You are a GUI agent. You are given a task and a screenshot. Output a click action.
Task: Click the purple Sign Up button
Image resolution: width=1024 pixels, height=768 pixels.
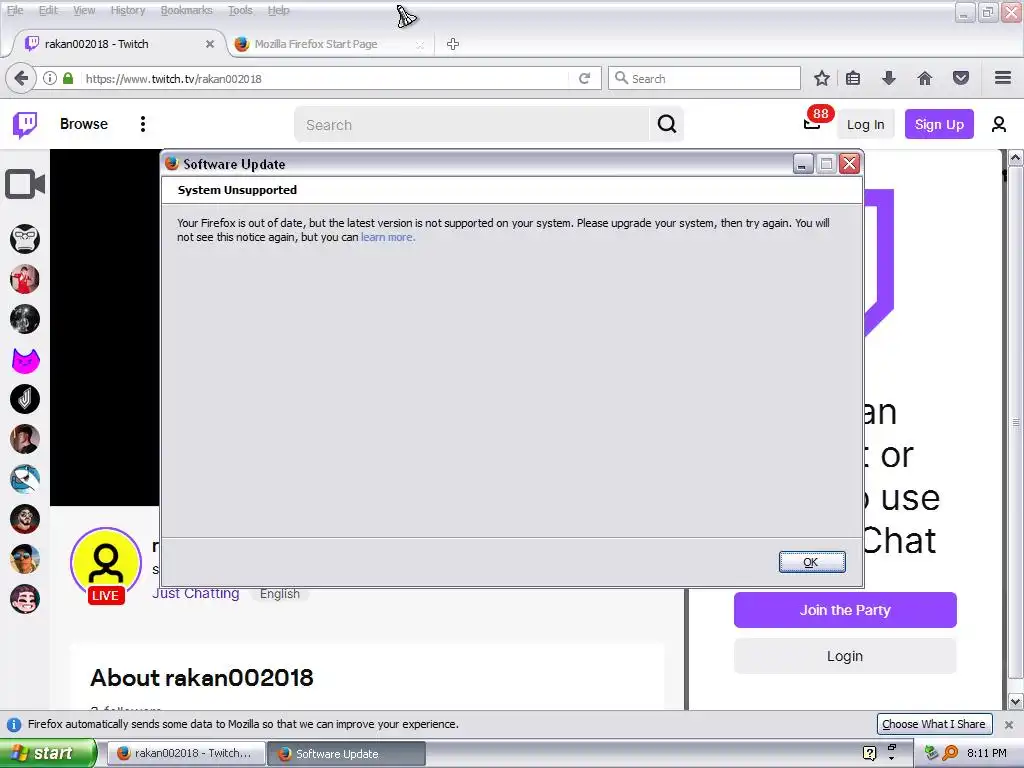tap(939, 124)
